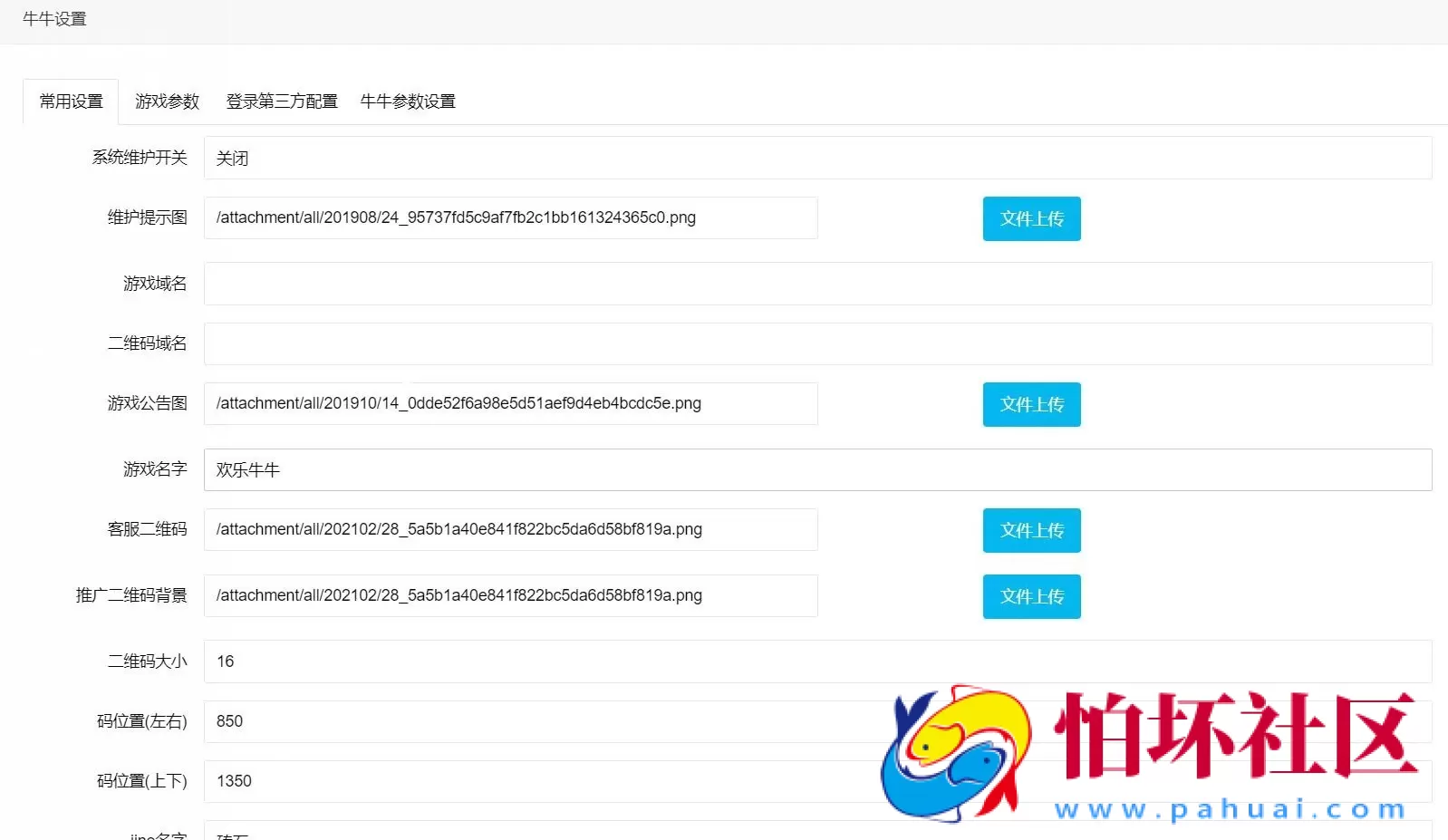Switch to the 常用设置 tab
The width and height of the screenshot is (1448, 840).
pyautogui.click(x=71, y=101)
